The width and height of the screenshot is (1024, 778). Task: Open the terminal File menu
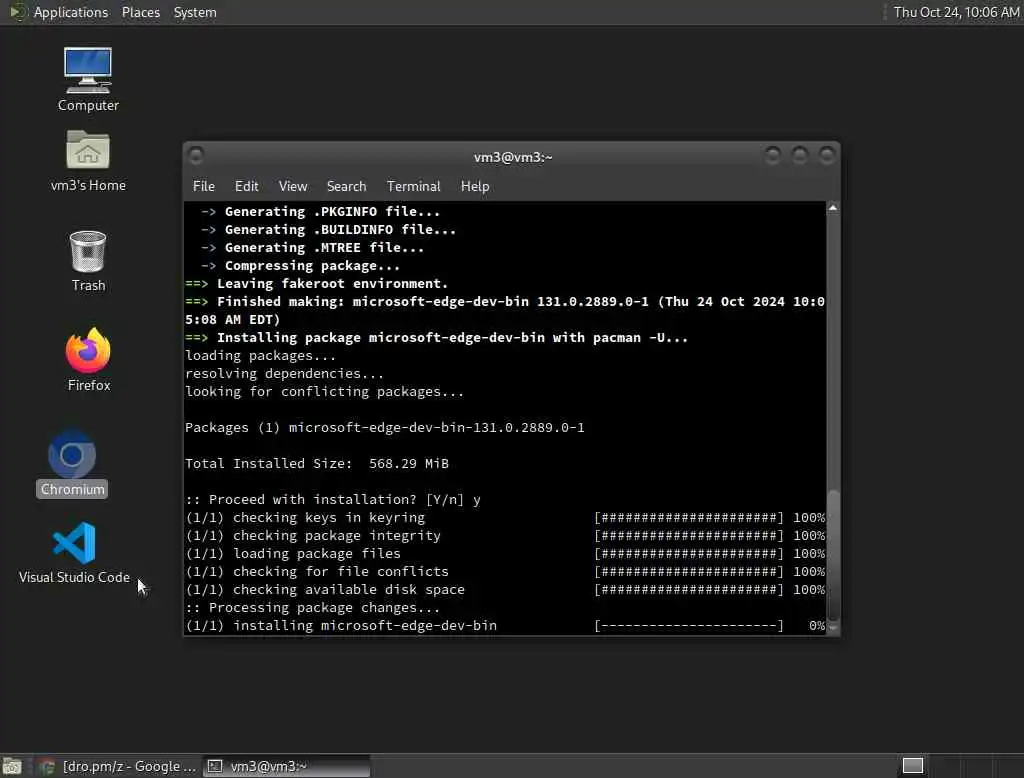click(x=204, y=186)
